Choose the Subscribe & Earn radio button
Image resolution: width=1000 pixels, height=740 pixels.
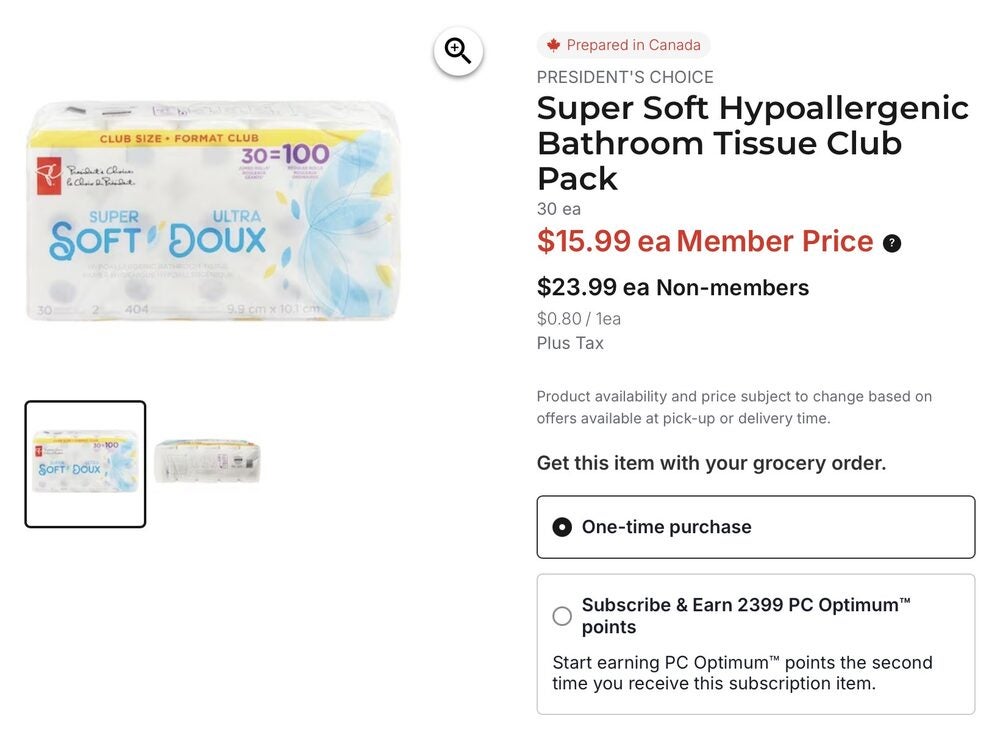(x=563, y=616)
